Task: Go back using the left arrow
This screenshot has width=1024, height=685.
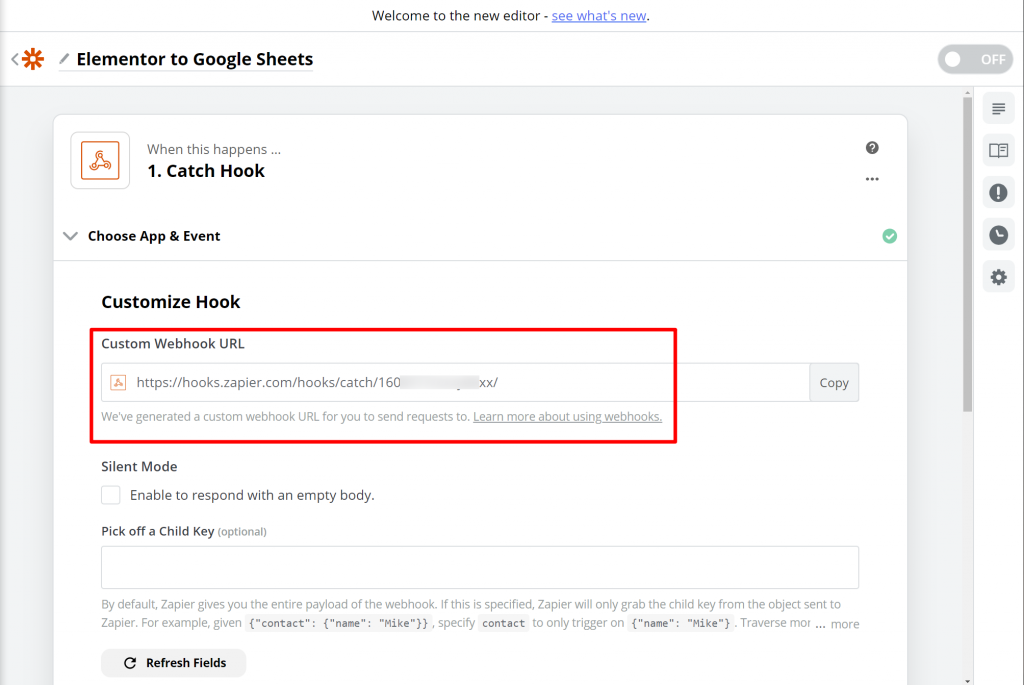Action: 15,60
